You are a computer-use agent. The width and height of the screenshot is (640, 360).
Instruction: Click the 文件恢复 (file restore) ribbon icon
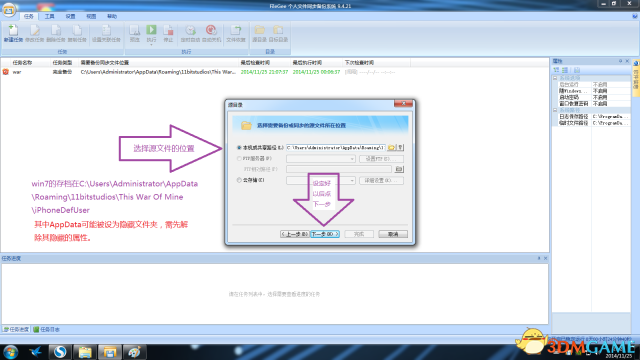coord(236,33)
